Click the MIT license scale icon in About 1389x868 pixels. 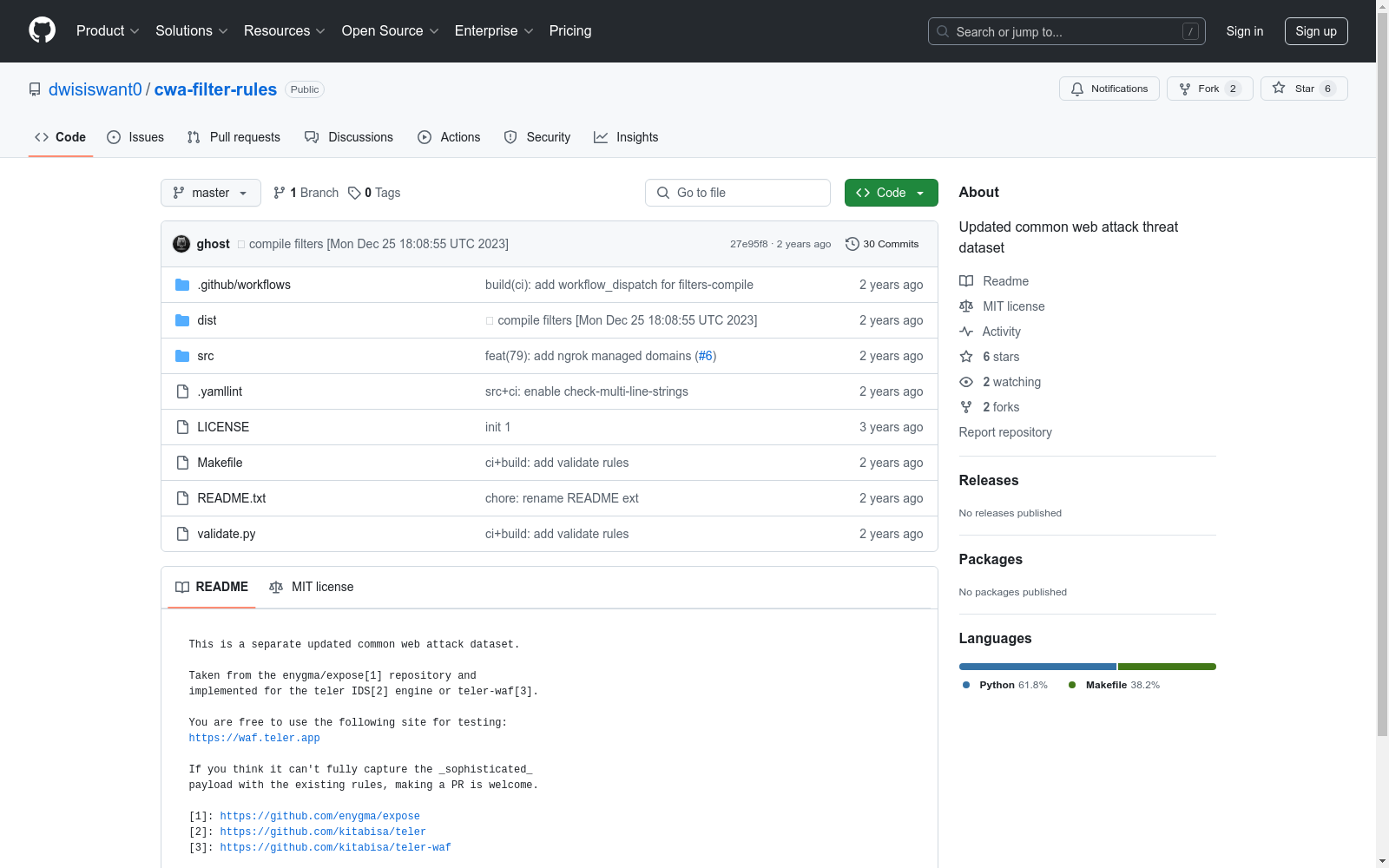coord(966,306)
